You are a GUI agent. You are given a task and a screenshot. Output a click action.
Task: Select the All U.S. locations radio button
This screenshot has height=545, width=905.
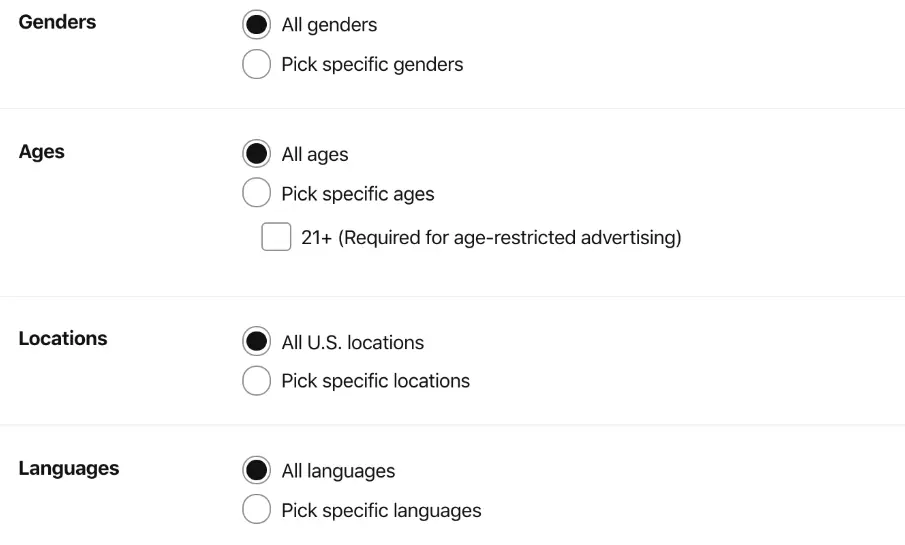pos(257,342)
